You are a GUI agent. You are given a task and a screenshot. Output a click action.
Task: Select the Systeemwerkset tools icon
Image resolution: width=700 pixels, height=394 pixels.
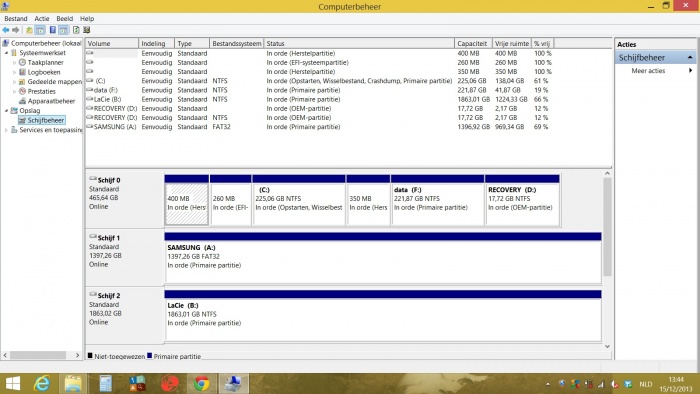pos(14,53)
